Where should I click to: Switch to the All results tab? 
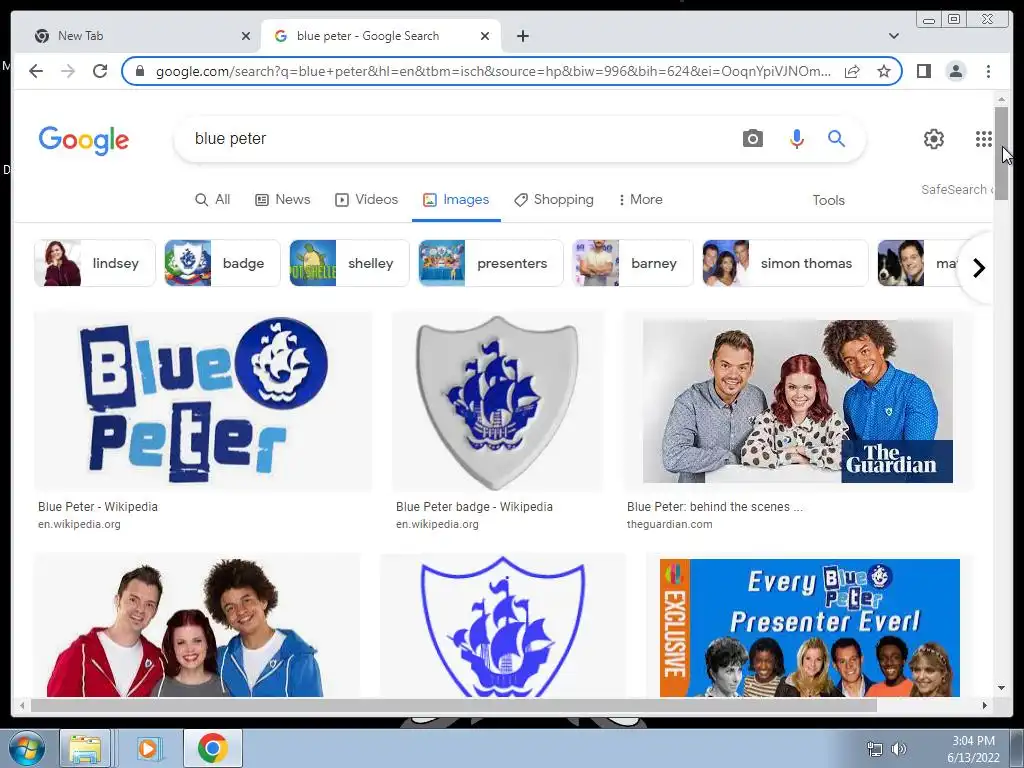[212, 200]
